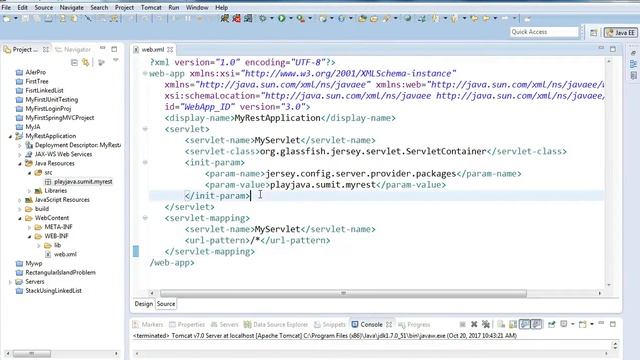Switch to the Servers tab
640x360 pixels.
[x=224, y=324]
